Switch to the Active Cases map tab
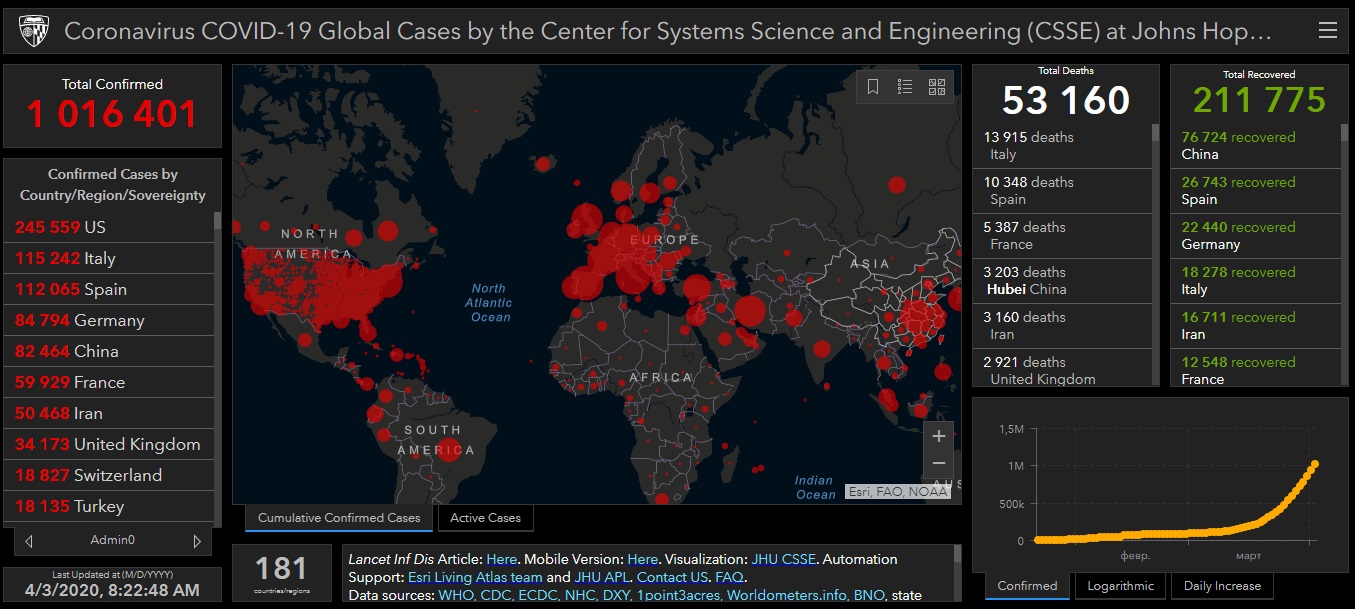This screenshot has width=1355, height=609. [485, 518]
